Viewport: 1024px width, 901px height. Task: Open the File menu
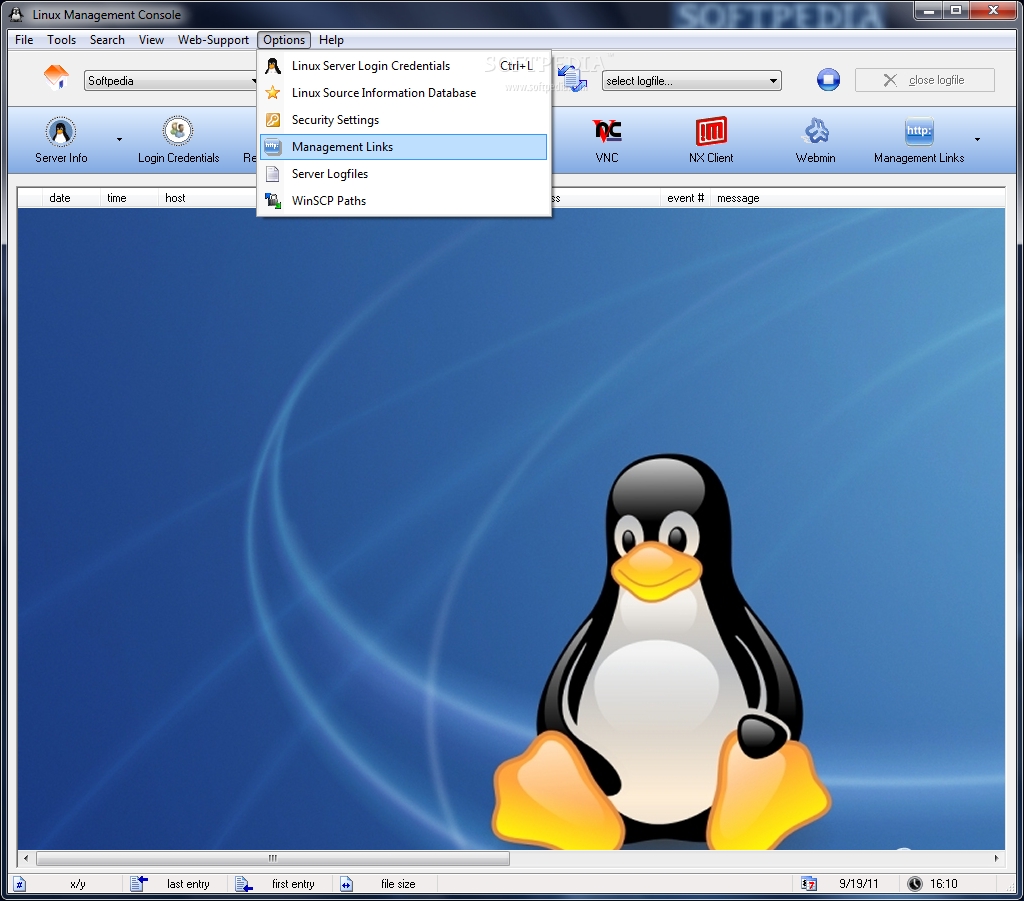point(24,40)
